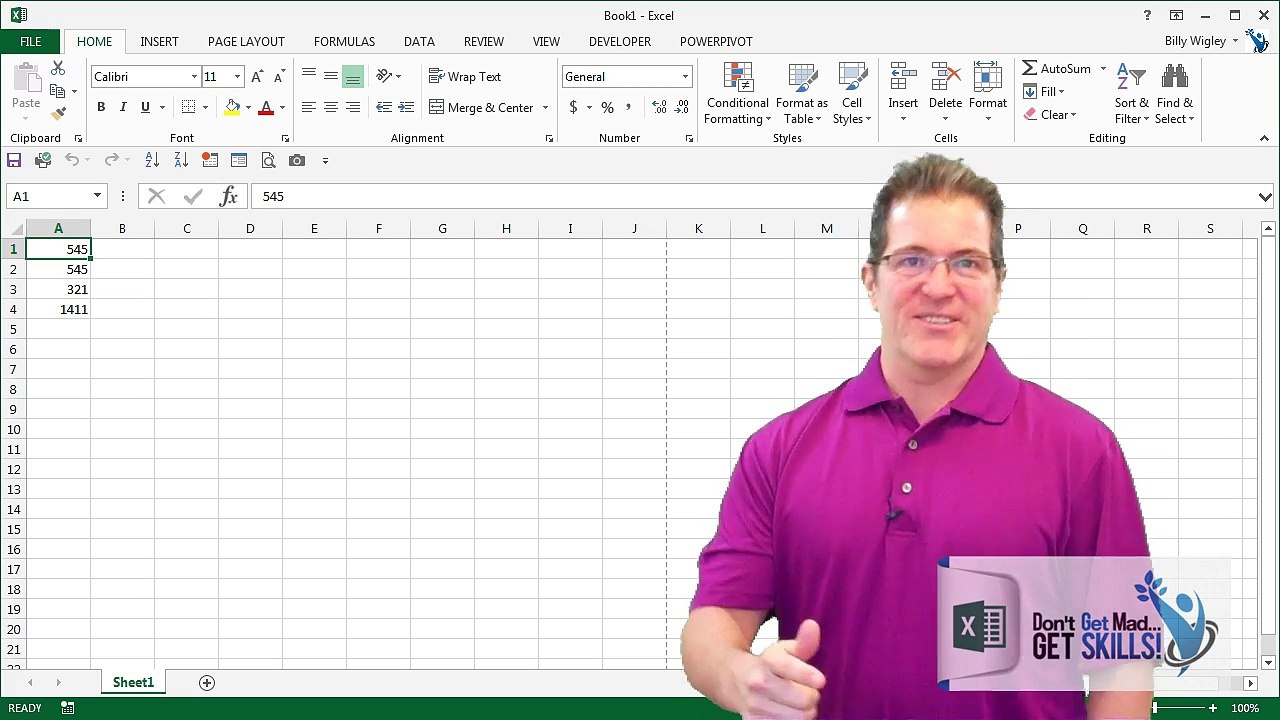Open the Conditional Formatting dropdown
This screenshot has height=720, width=1280.
(x=737, y=94)
